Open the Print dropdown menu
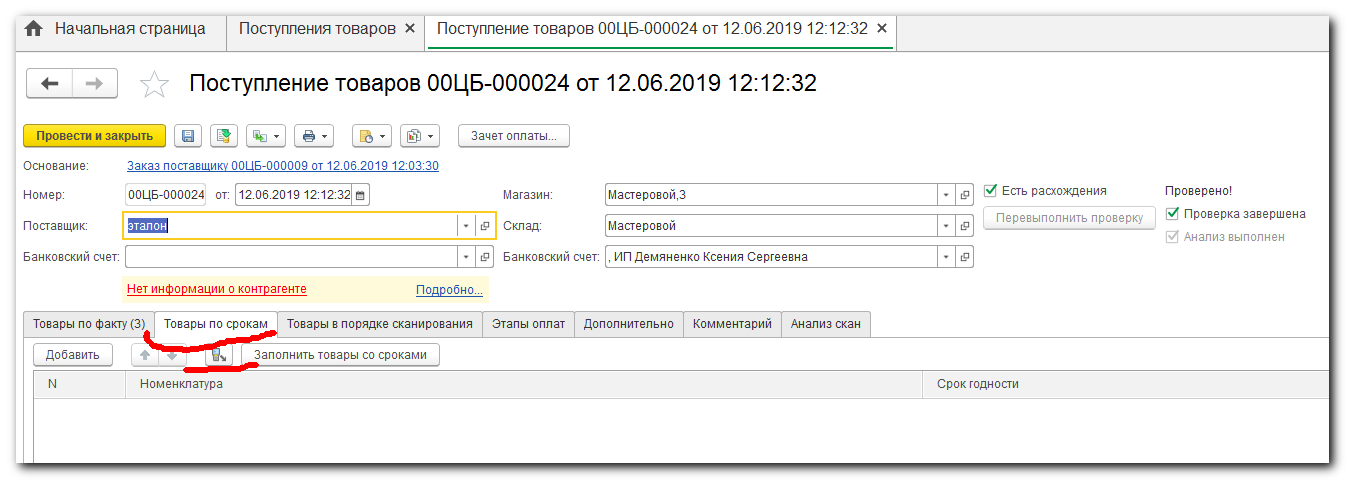This screenshot has height=480, width=1346. coord(315,136)
